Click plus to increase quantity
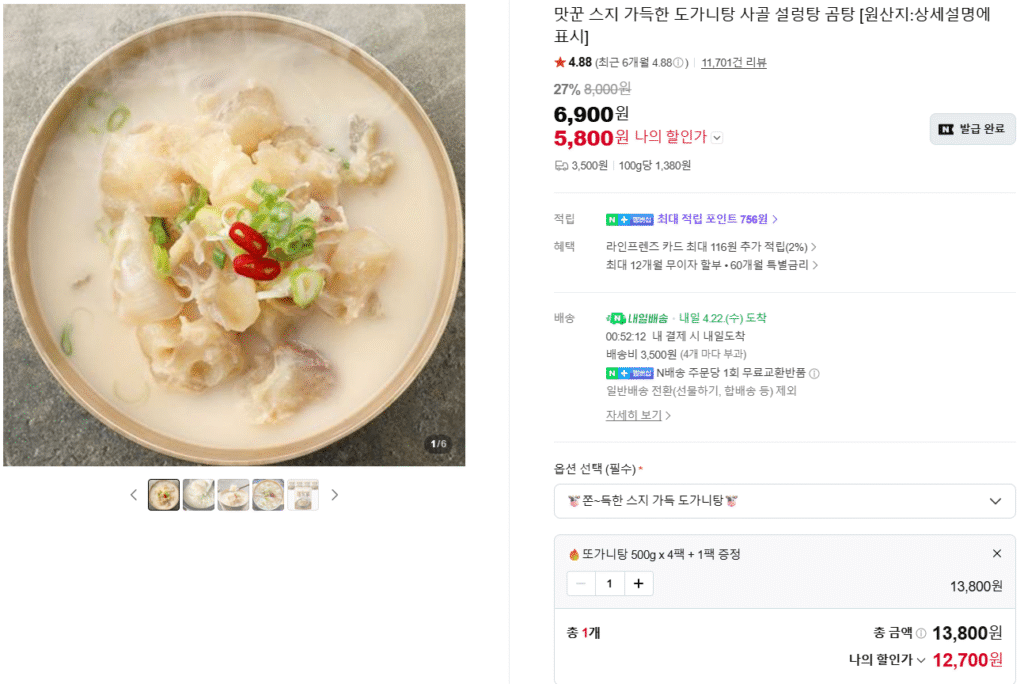The height and width of the screenshot is (684, 1024). coord(639,583)
